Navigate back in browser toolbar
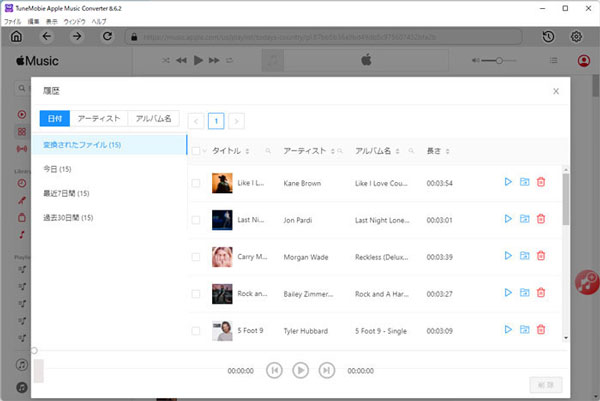This screenshot has width=600, height=401. pyautogui.click(x=47, y=36)
